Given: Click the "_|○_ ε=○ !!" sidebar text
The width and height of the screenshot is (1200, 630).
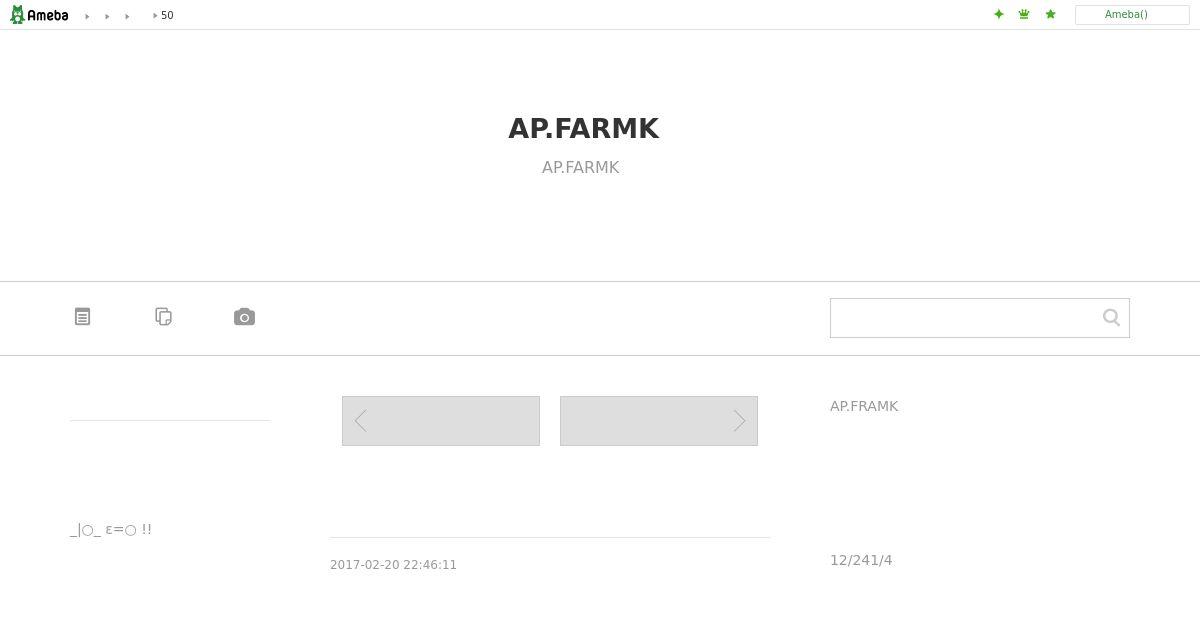Looking at the screenshot, I should point(111,530).
